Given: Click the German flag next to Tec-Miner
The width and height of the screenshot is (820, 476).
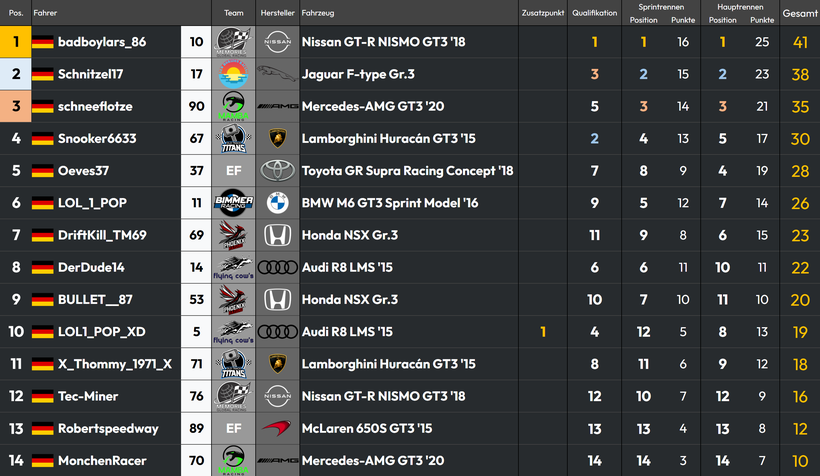Looking at the screenshot, I should 42,396.
